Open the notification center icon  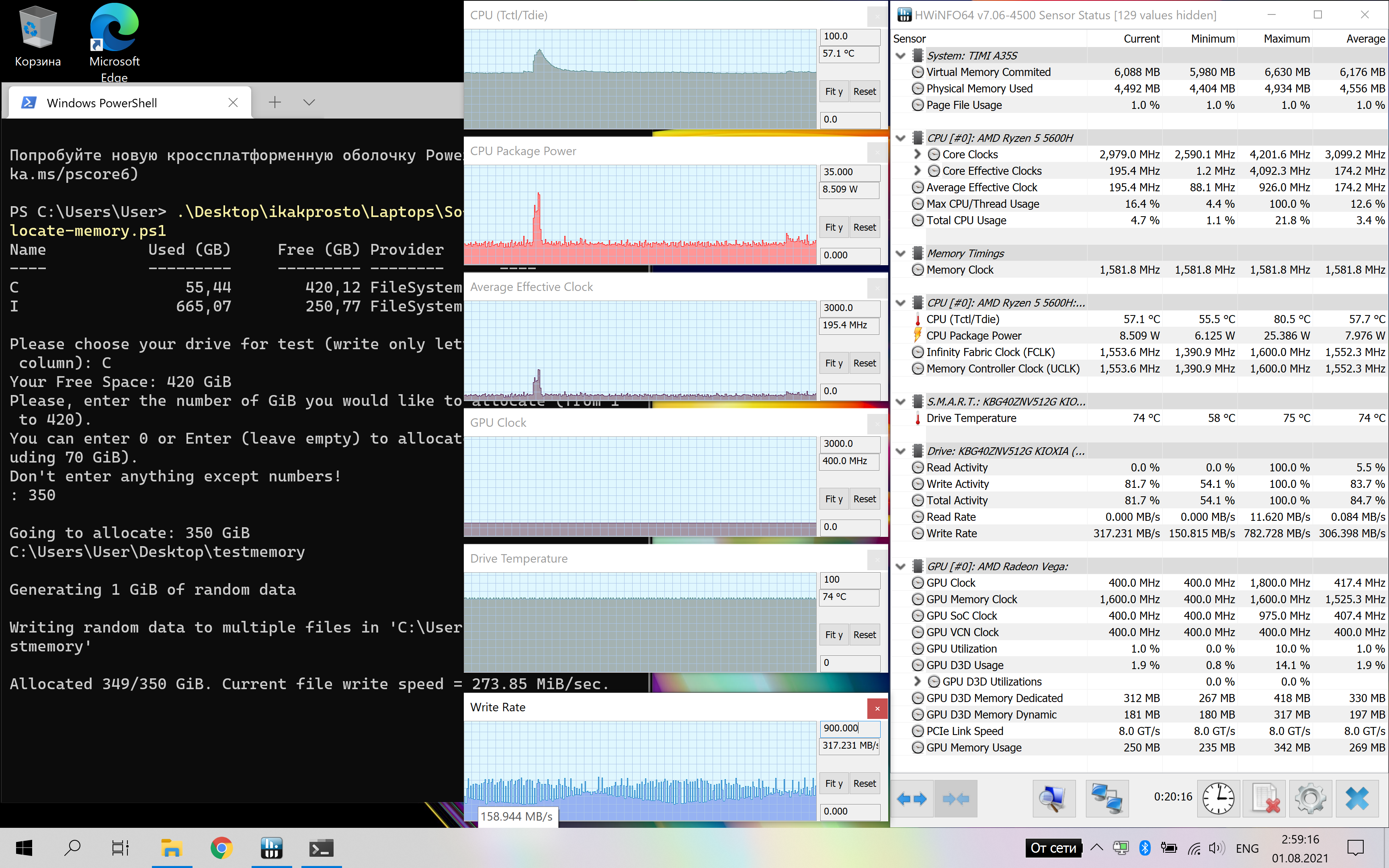[1355, 848]
